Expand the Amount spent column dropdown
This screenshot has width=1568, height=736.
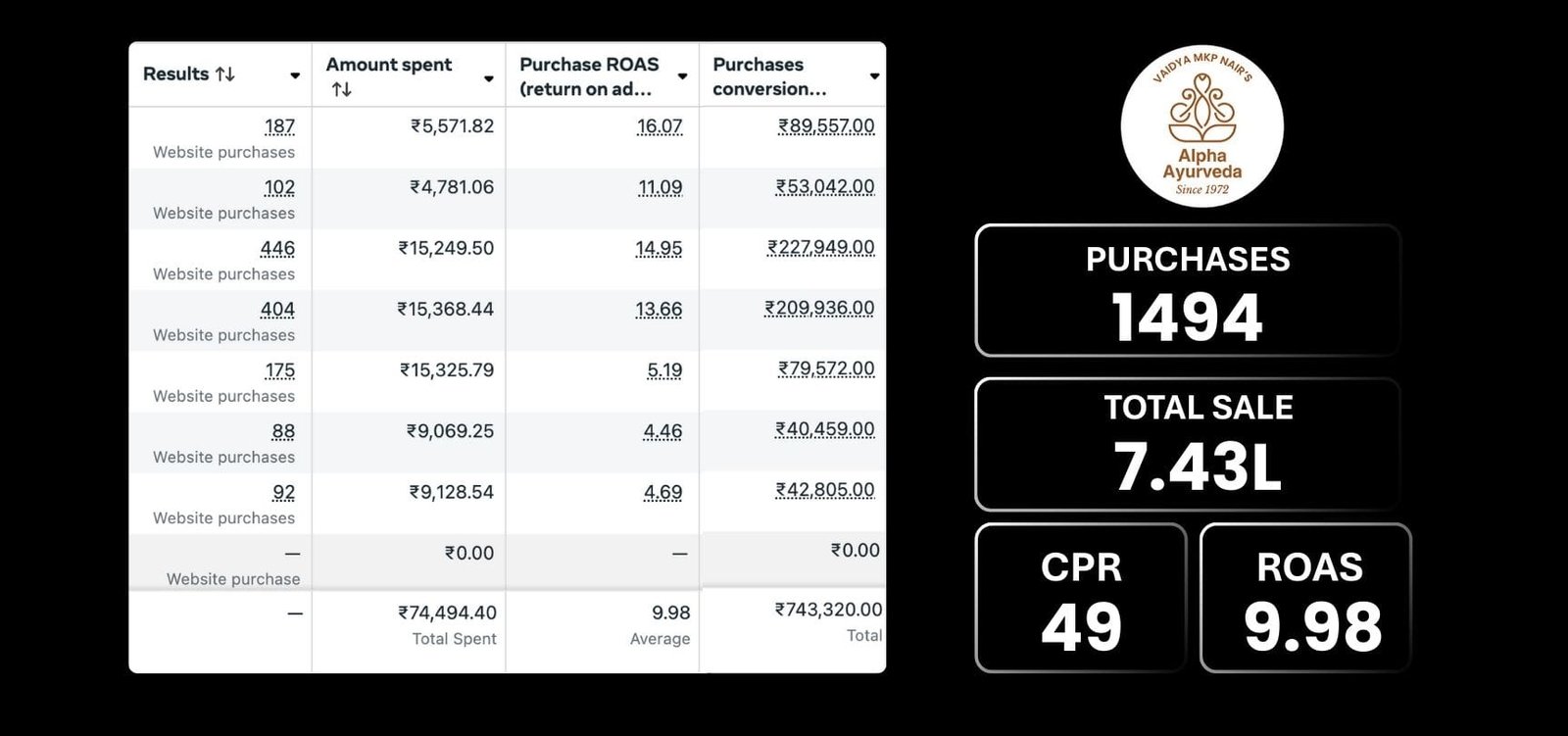point(489,78)
